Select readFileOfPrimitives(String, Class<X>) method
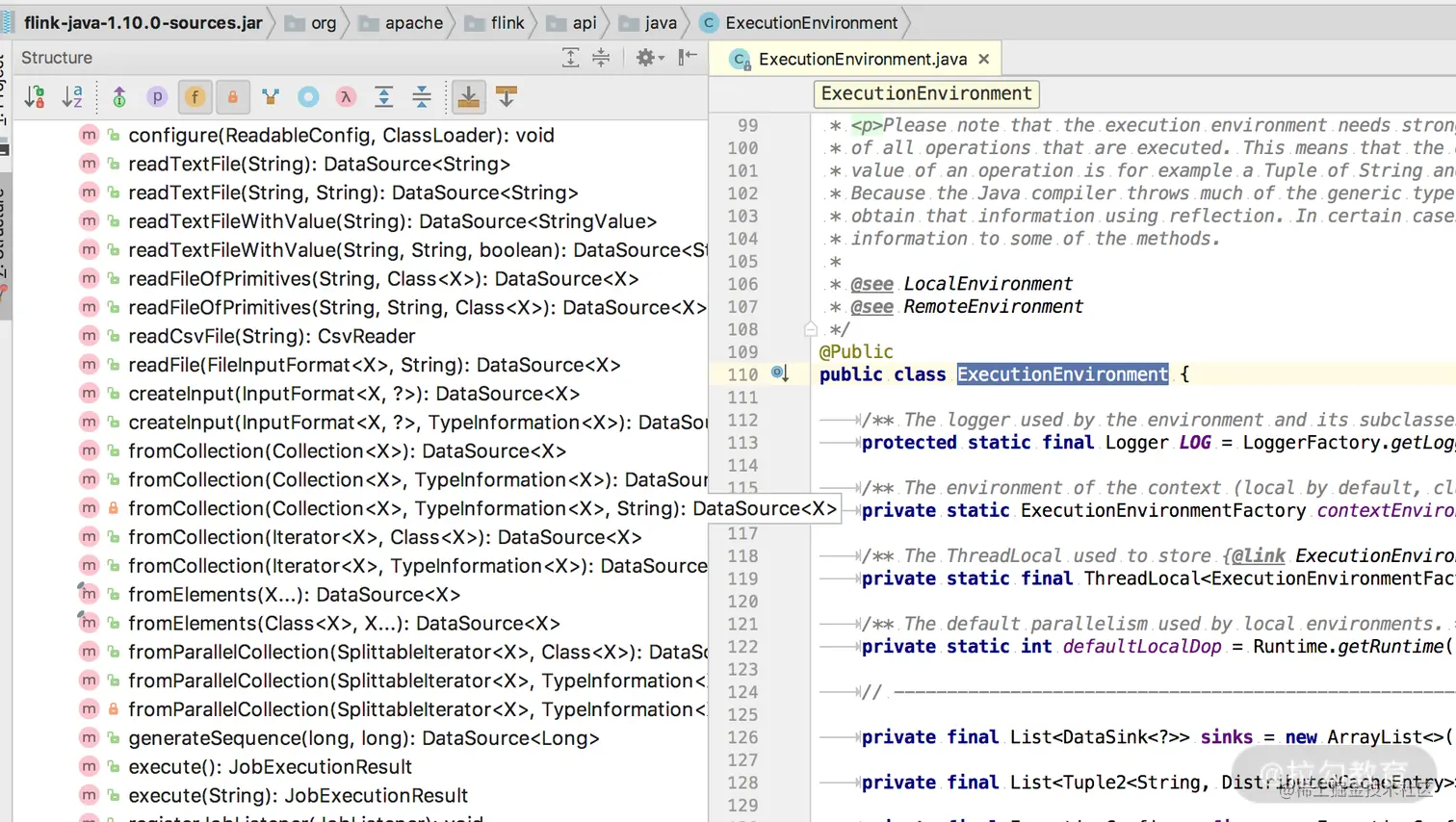 coord(383,279)
